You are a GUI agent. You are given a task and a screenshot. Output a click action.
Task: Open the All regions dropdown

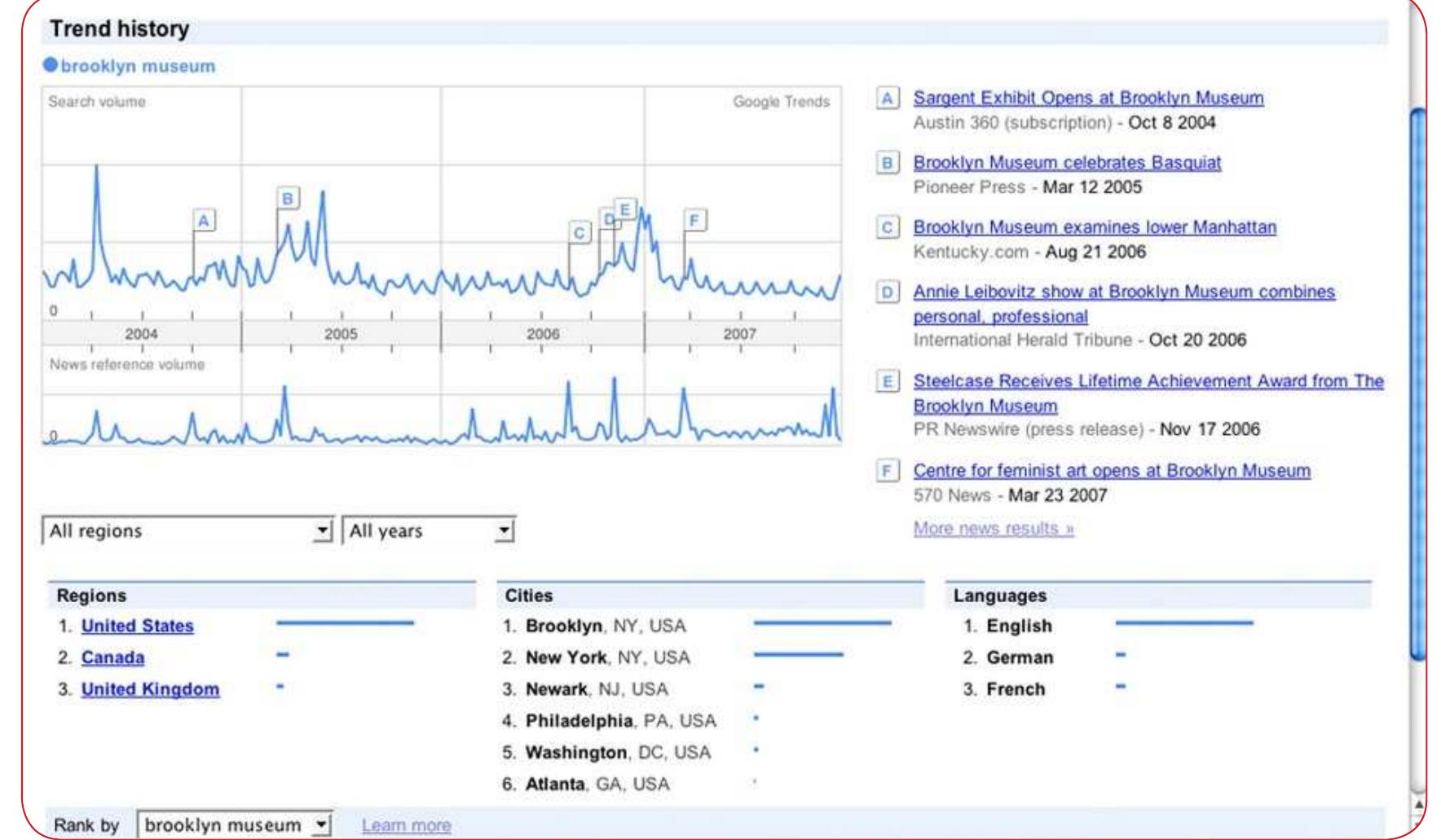click(187, 531)
